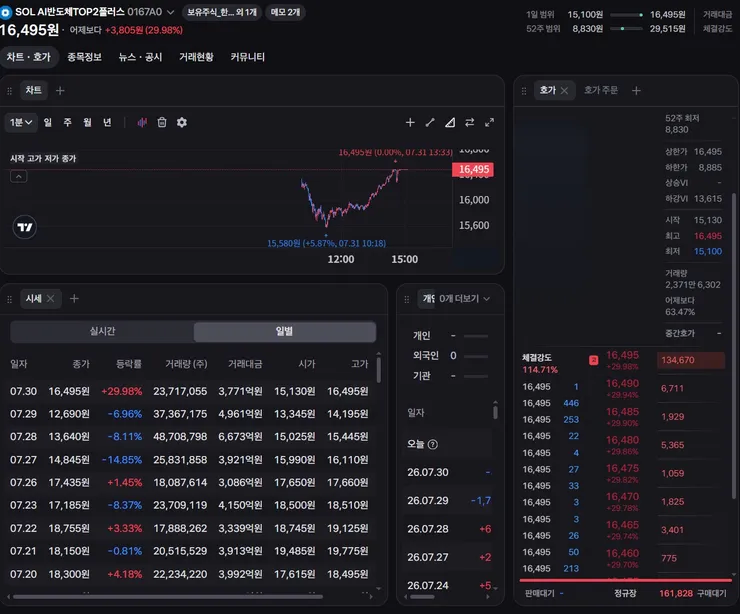Grab the chart panel drag handle

pos(9,91)
